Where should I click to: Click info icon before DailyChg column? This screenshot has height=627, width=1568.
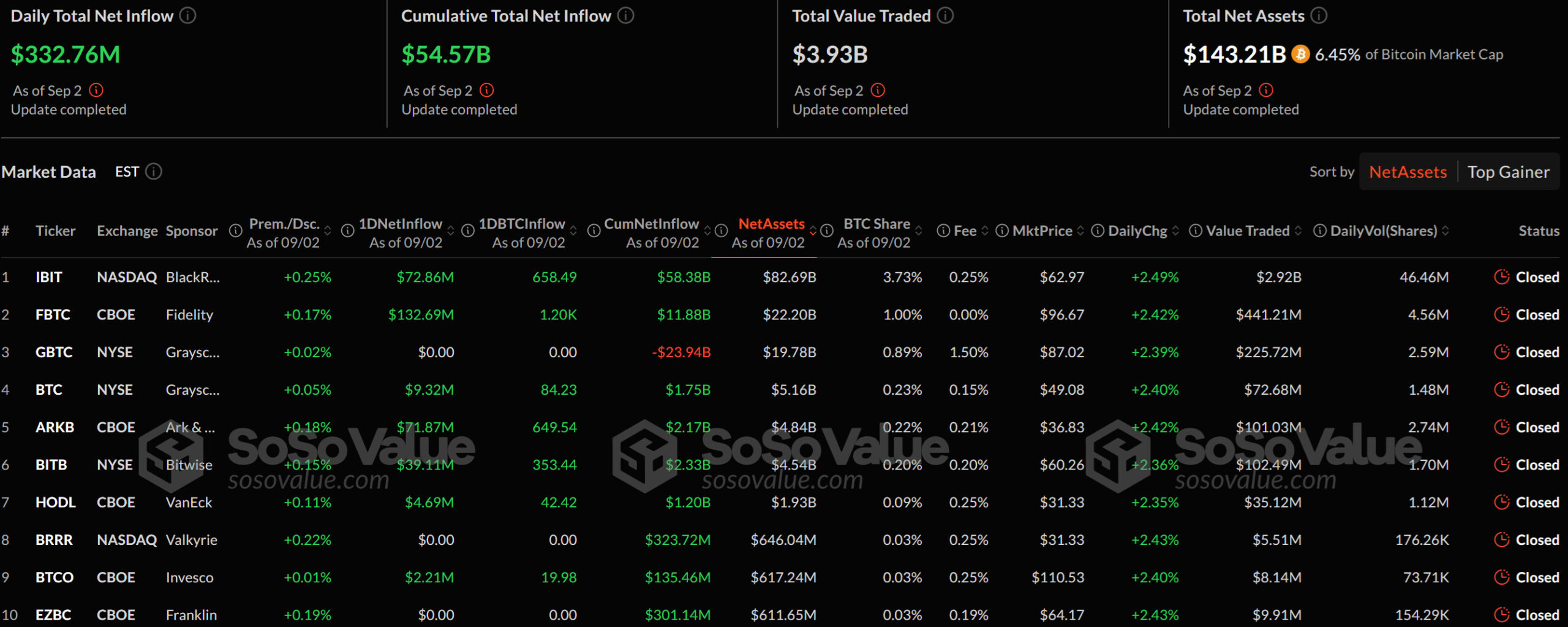coord(1098,230)
